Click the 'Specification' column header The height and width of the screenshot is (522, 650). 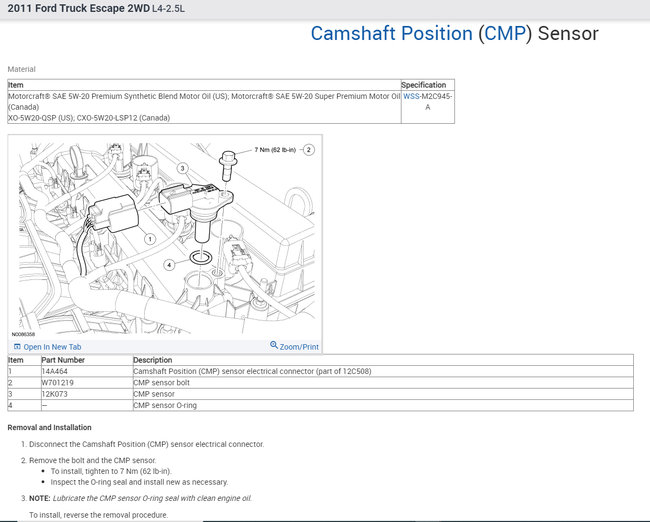(424, 85)
